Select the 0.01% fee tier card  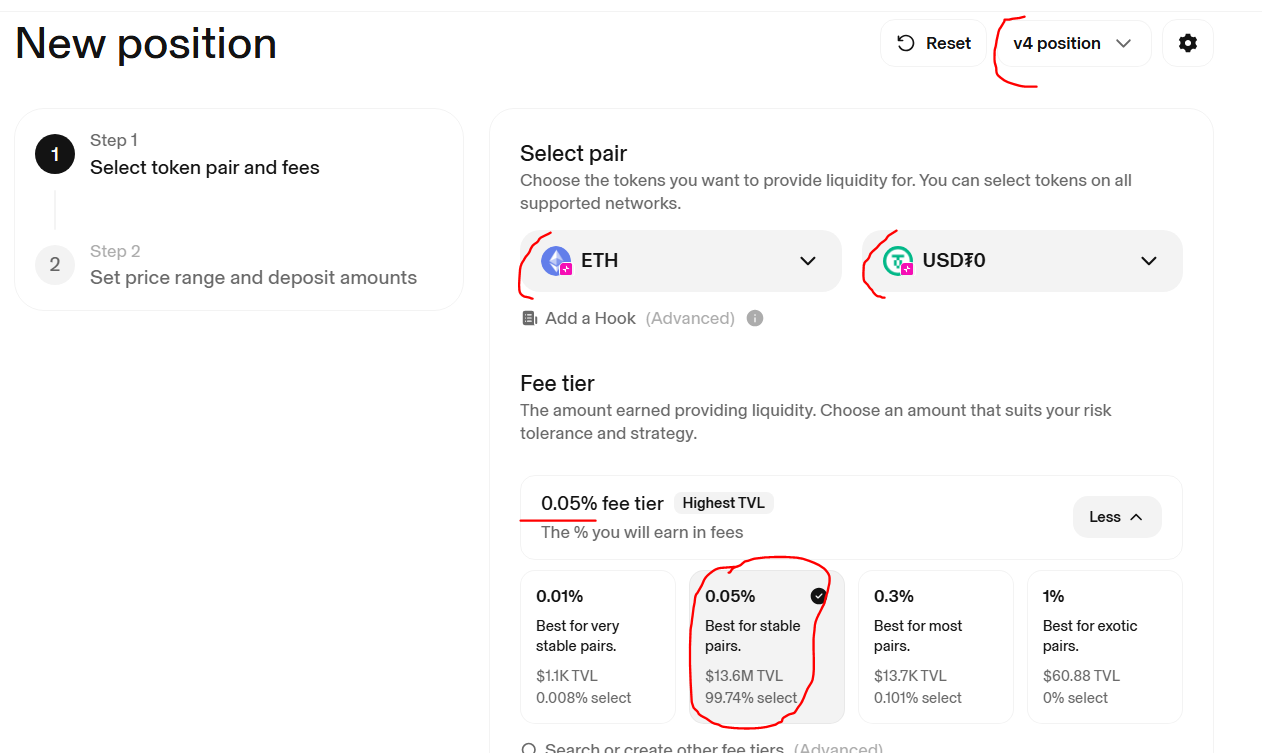[x=598, y=646]
